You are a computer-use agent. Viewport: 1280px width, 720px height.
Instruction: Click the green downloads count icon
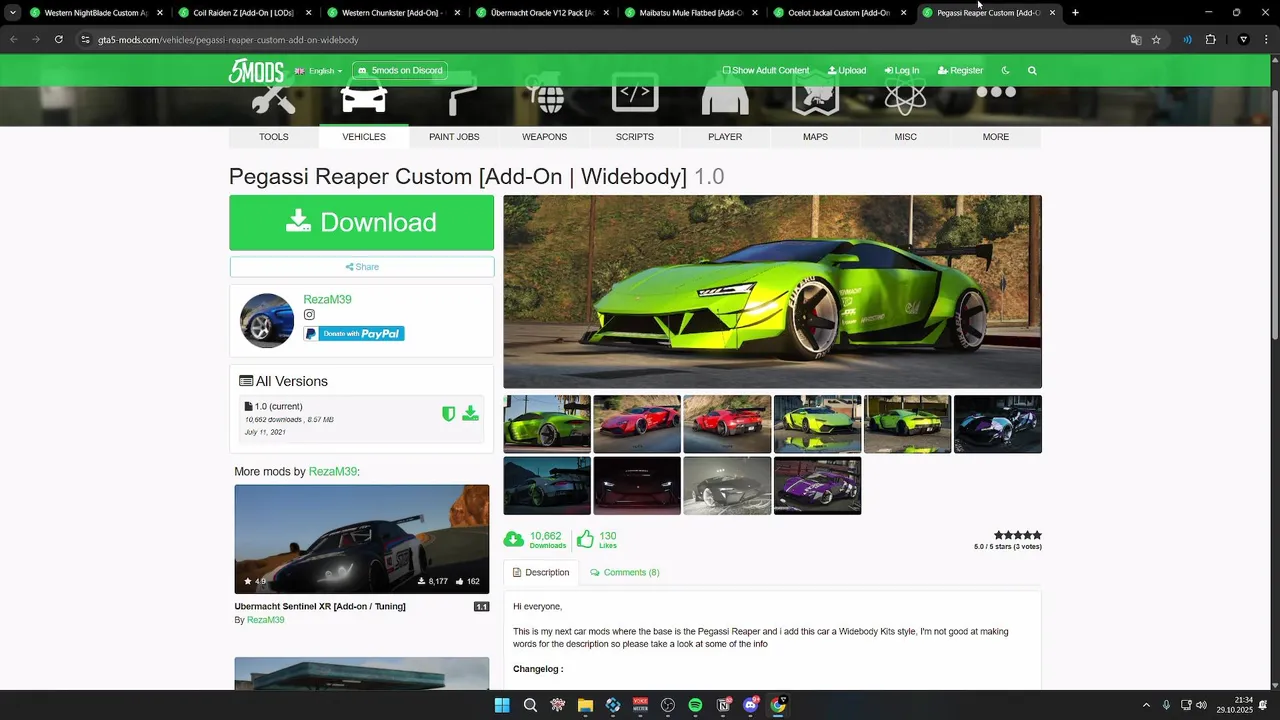(514, 539)
